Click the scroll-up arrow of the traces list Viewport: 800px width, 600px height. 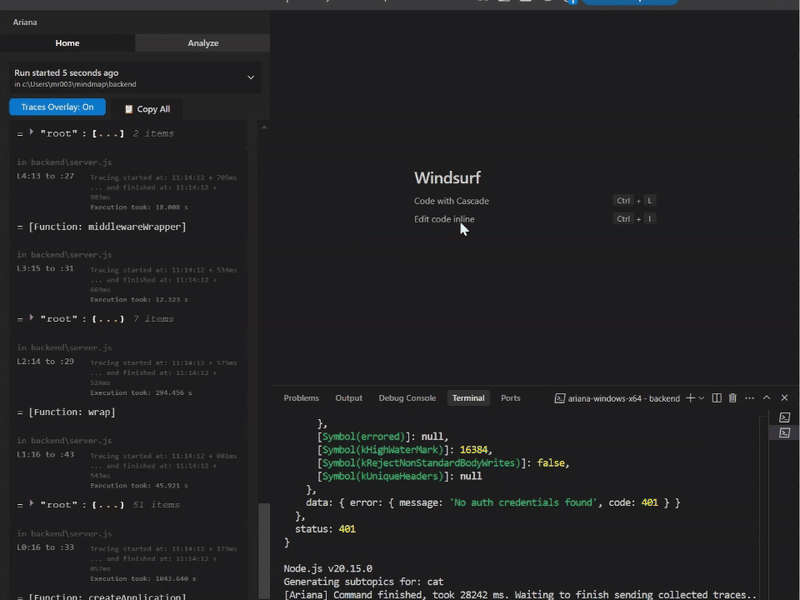[264, 127]
